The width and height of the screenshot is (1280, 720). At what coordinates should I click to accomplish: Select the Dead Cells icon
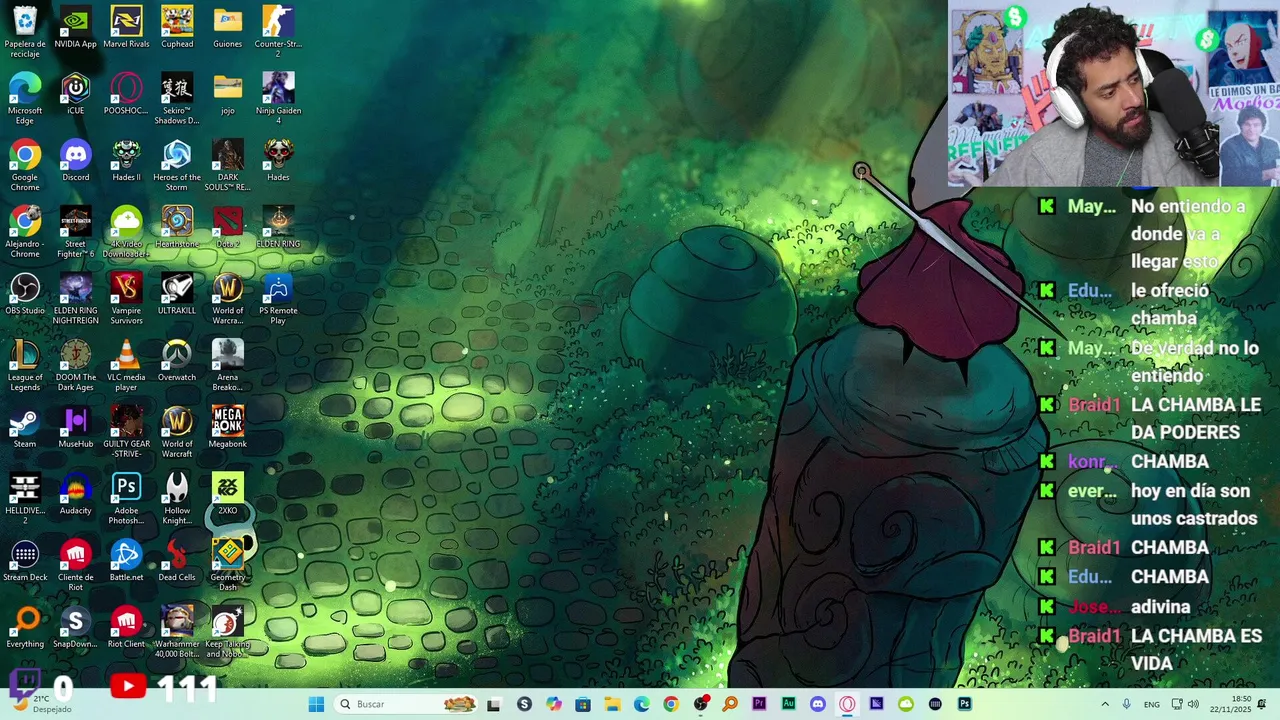tap(177, 562)
